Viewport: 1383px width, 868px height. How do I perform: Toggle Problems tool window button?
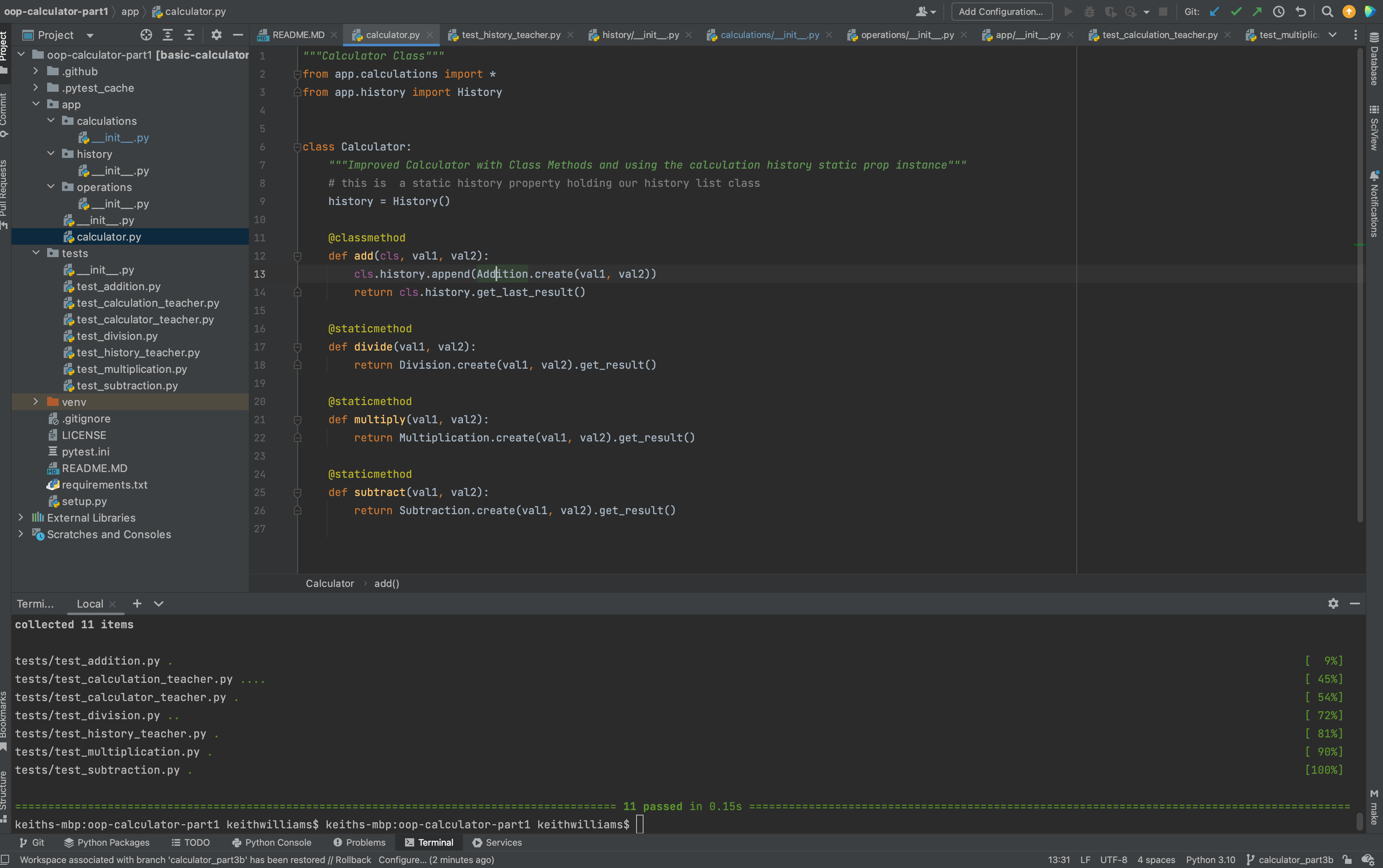359,842
